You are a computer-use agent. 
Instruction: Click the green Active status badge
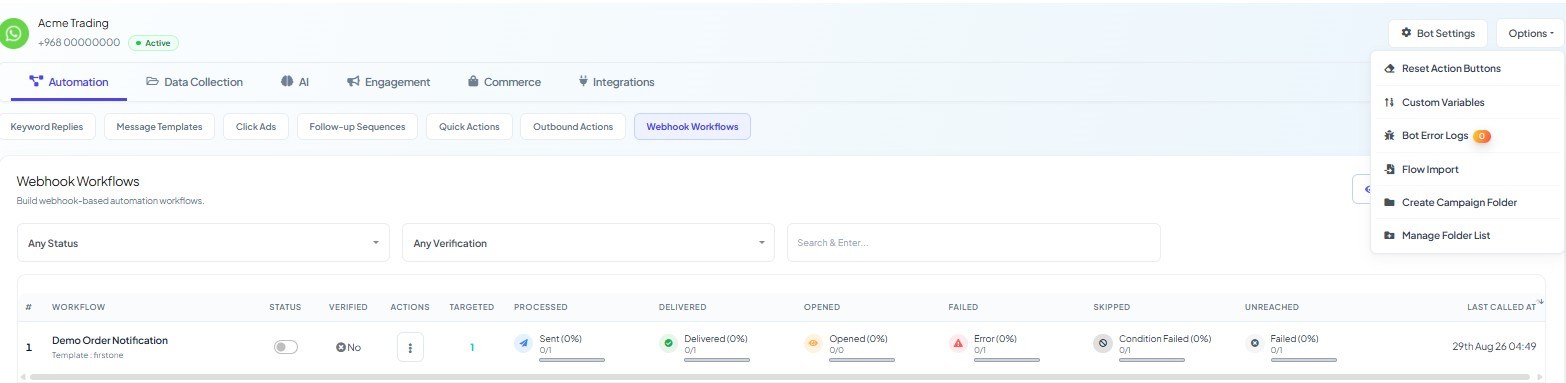[154, 43]
